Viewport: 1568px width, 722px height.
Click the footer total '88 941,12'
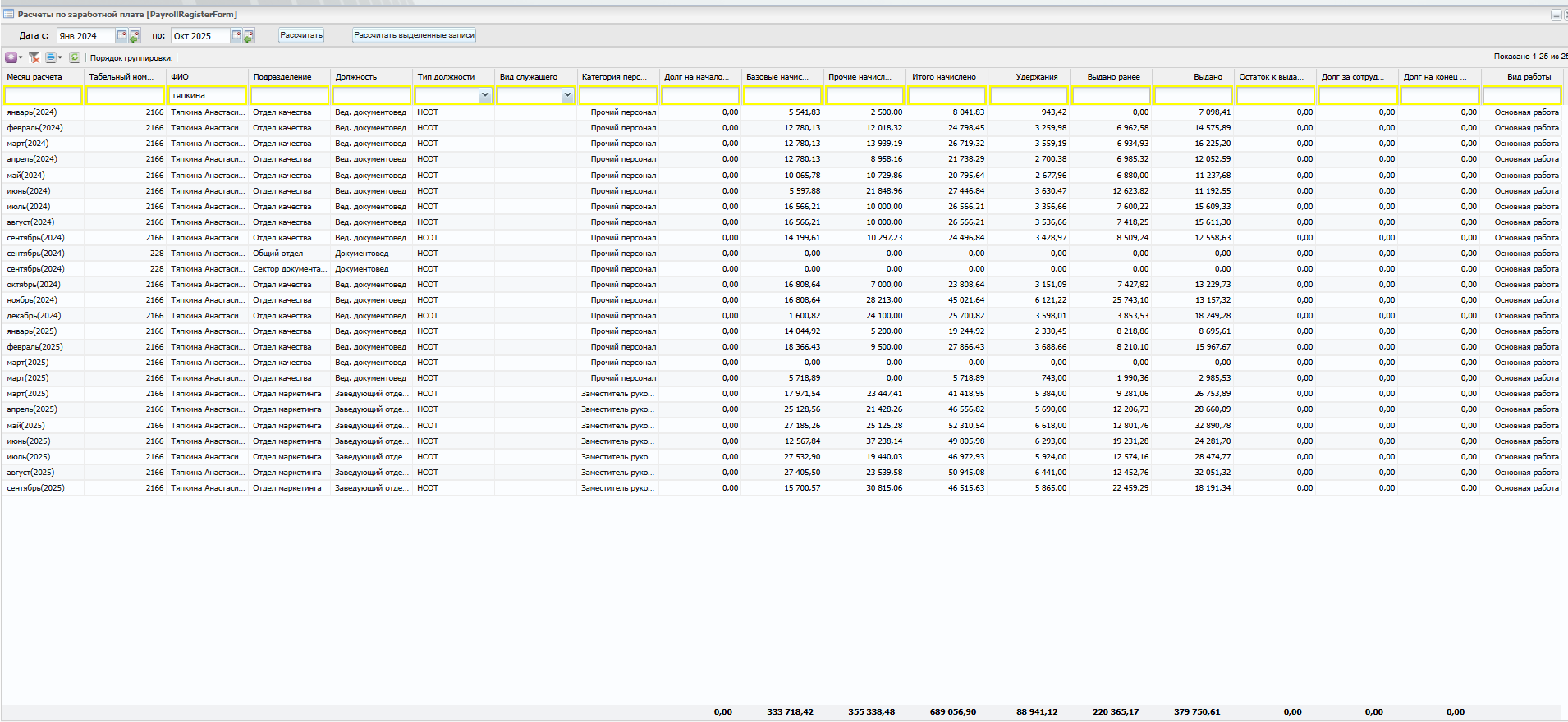click(x=1037, y=712)
